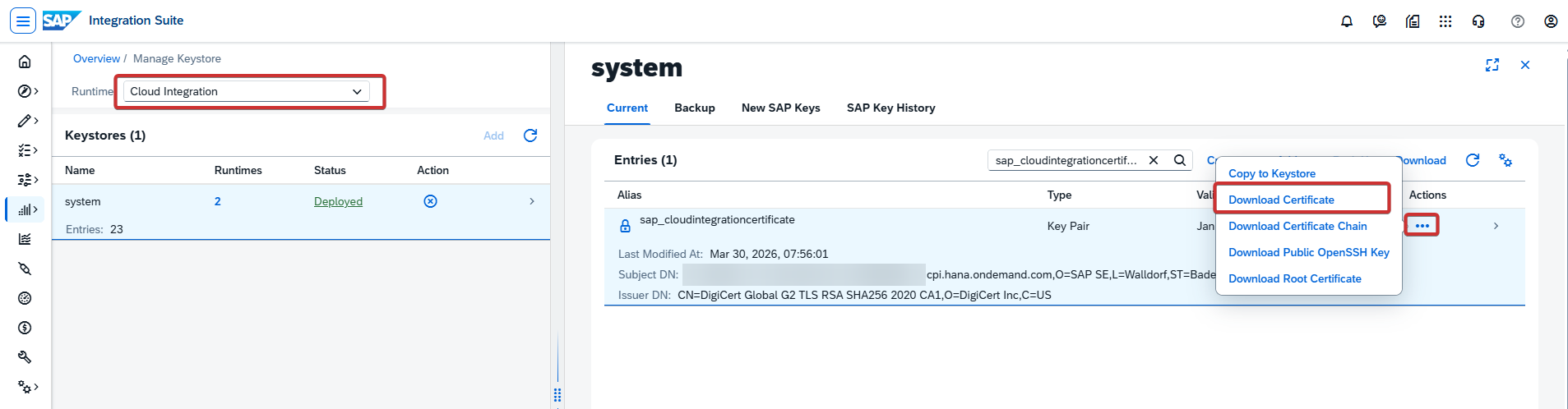Viewport: 1568px width, 409px height.
Task: Refresh the Entries table
Action: (1473, 160)
